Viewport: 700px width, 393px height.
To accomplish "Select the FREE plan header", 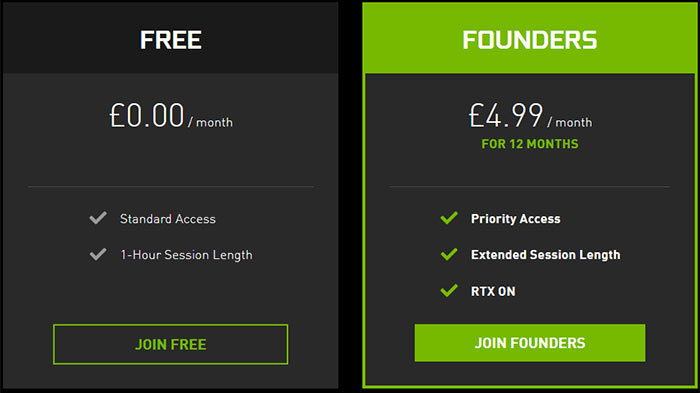I will coord(171,38).
